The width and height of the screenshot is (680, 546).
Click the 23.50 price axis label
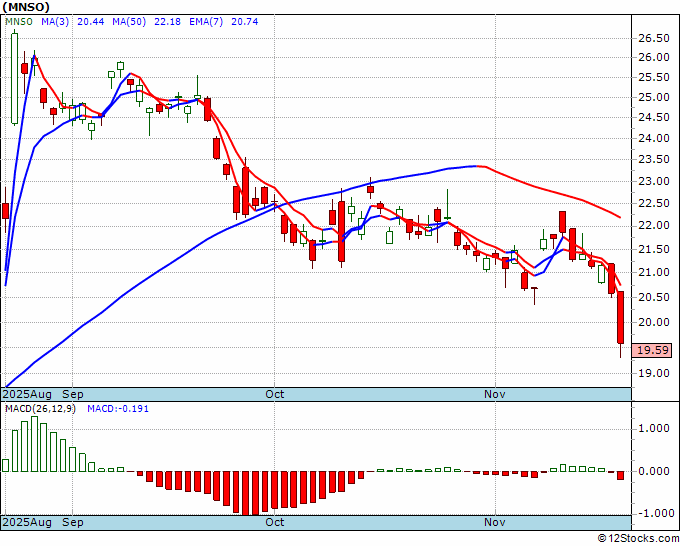coord(654,160)
